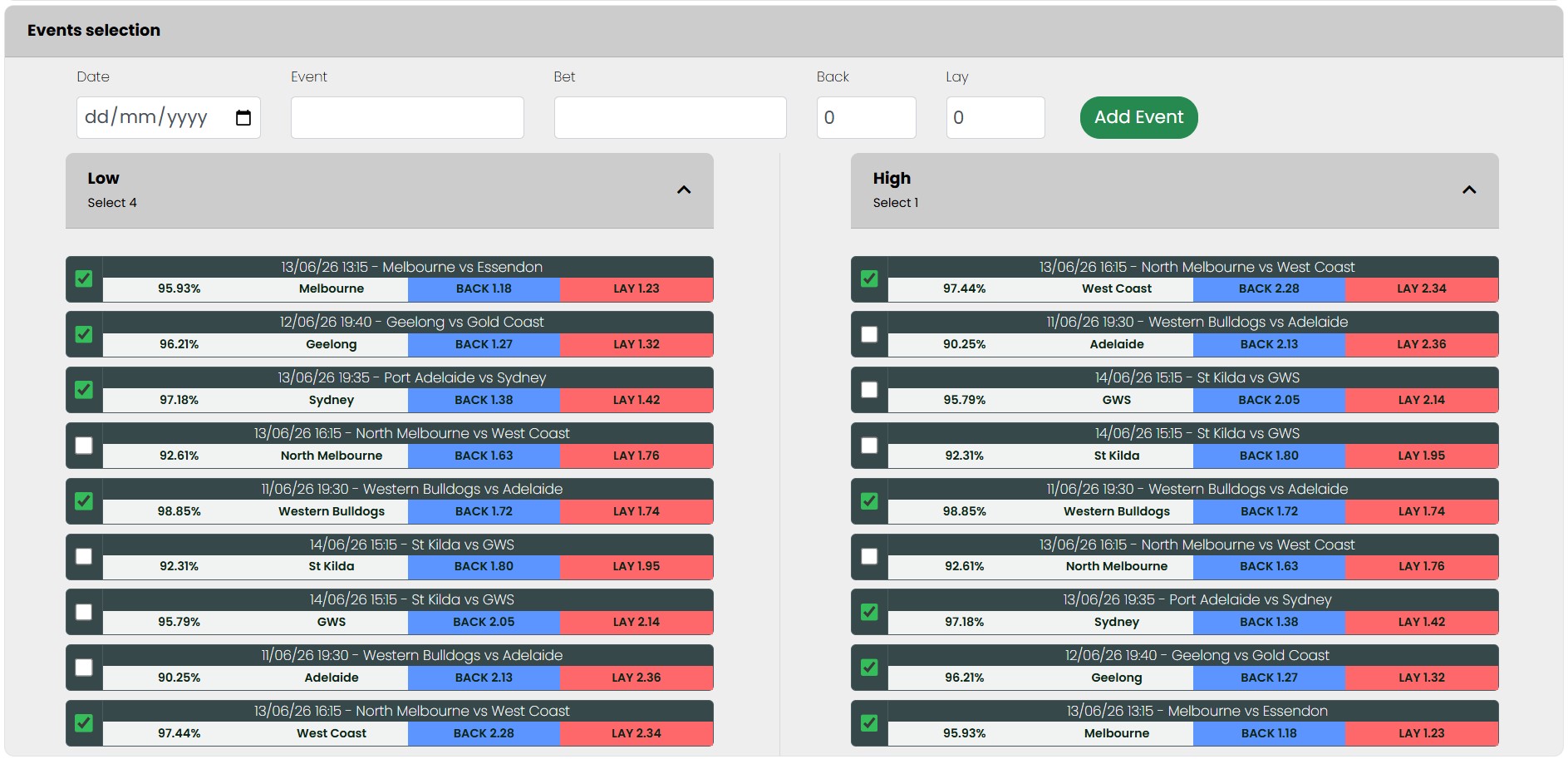Uncheck Sydney 97.18% row in High list
Screen dimensions: 1568x759
click(869, 612)
